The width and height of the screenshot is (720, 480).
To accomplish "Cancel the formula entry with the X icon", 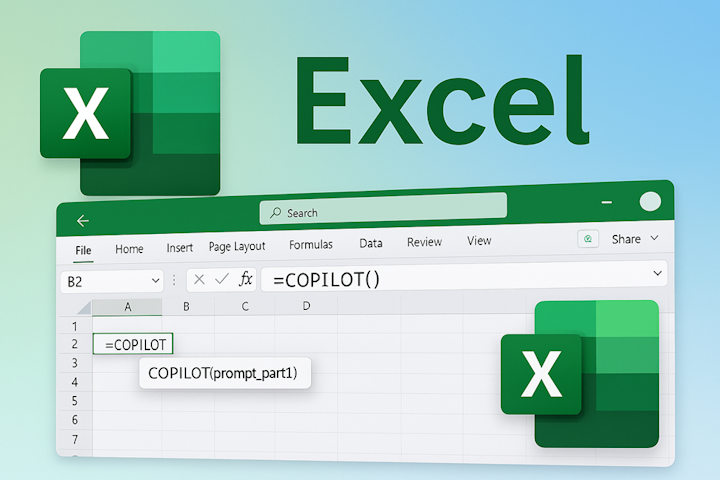I will coord(199,279).
